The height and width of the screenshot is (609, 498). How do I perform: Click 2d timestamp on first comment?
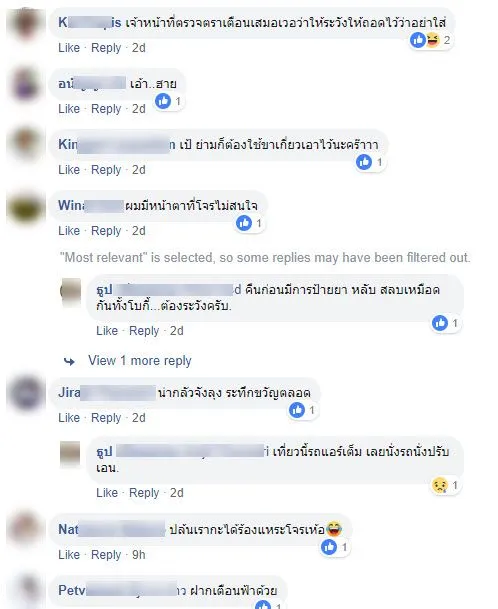tap(139, 48)
